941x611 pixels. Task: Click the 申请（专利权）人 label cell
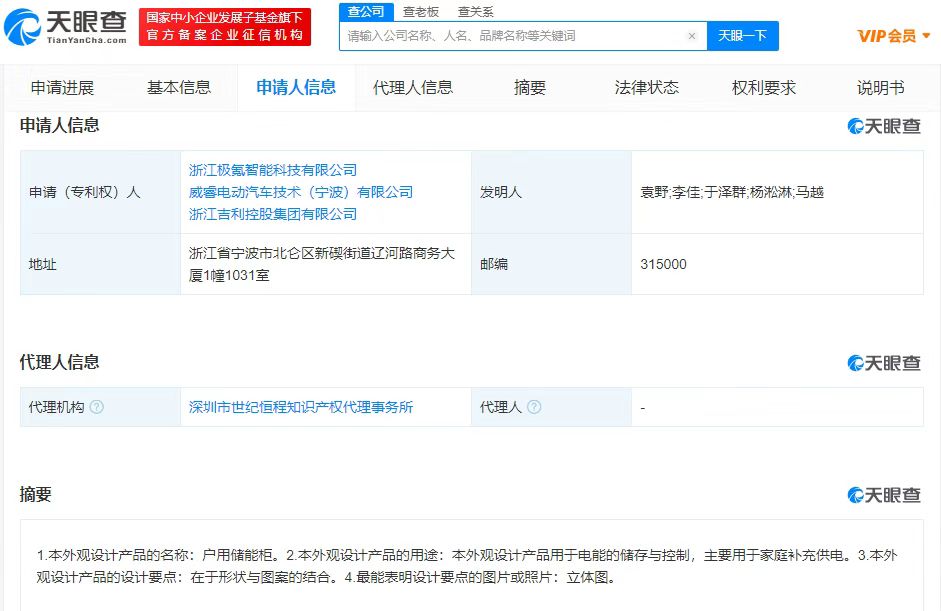pyautogui.click(x=100, y=192)
